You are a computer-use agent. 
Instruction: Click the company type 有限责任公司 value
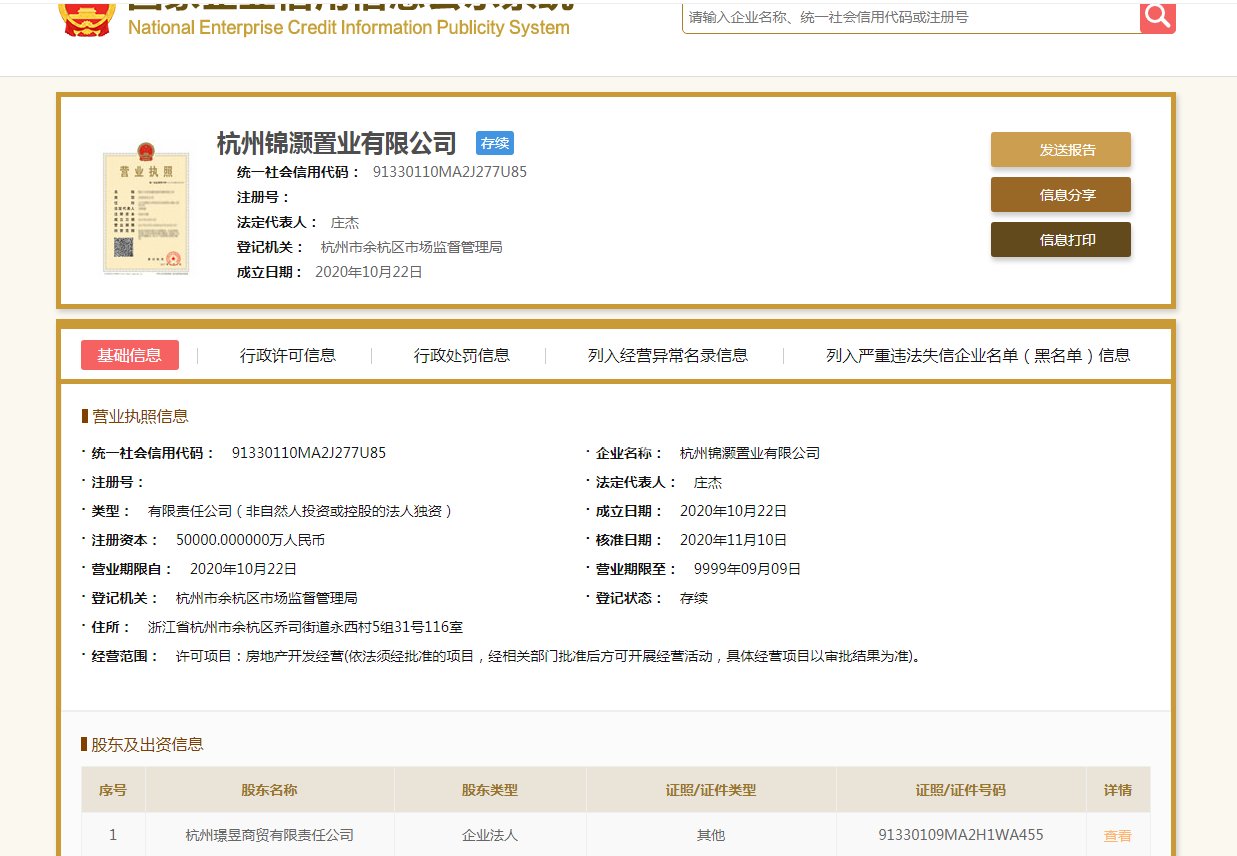[x=301, y=511]
